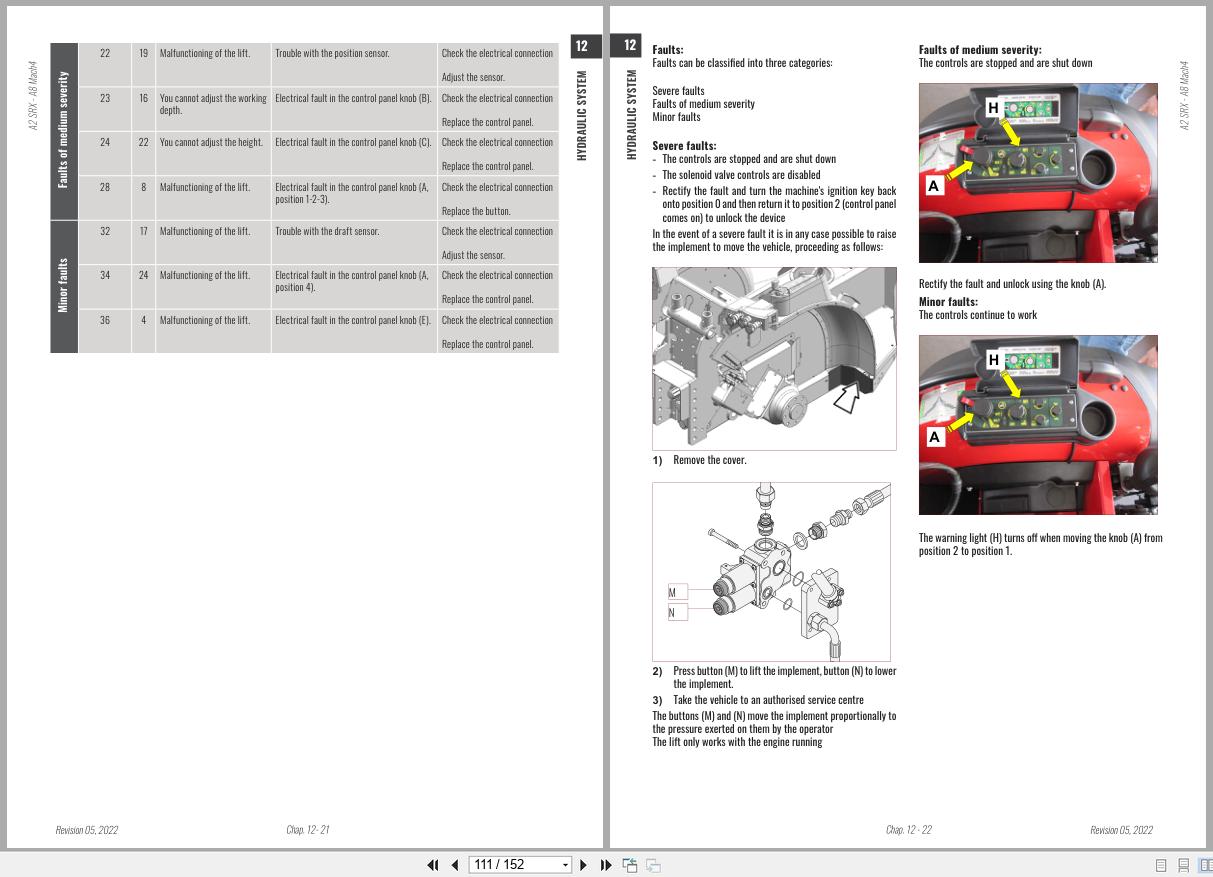Image resolution: width=1213 pixels, height=877 pixels.
Task: Click 'Rectify the fault and unlock using the knob (A).'
Action: pos(1012,284)
